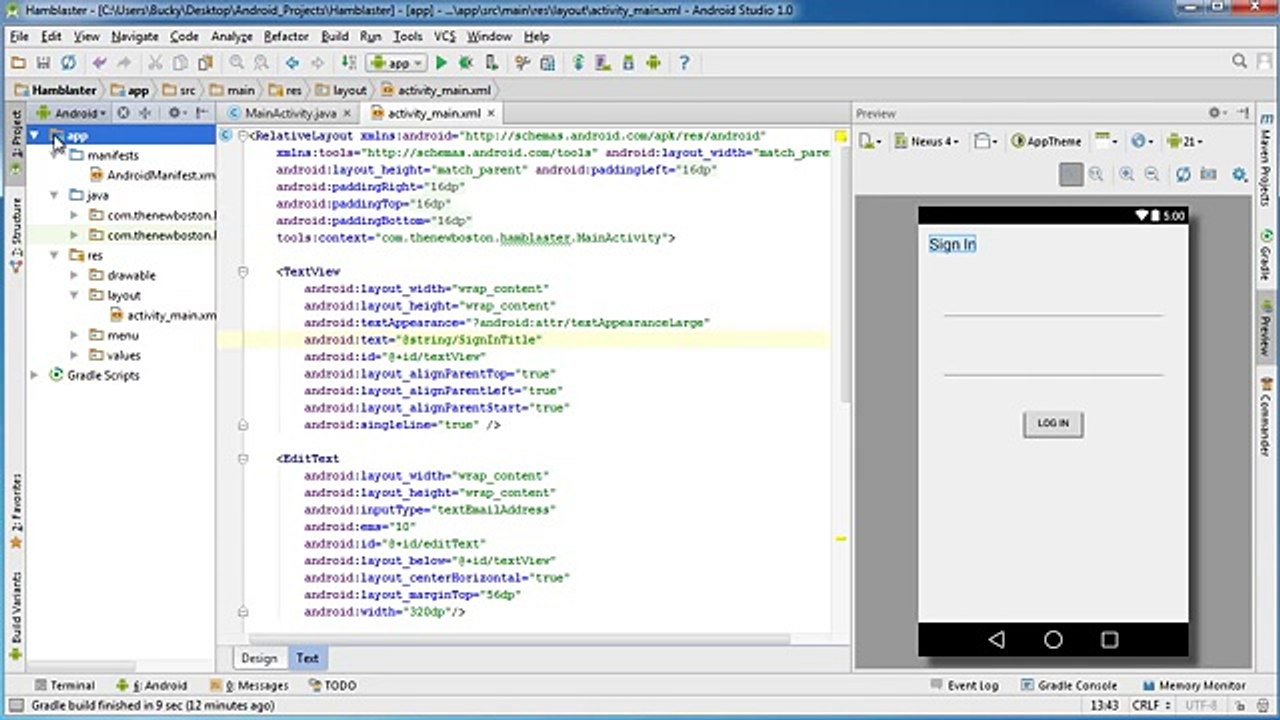This screenshot has width=1280, height=720.
Task: Open the app run configuration dropdown
Action: (x=396, y=63)
